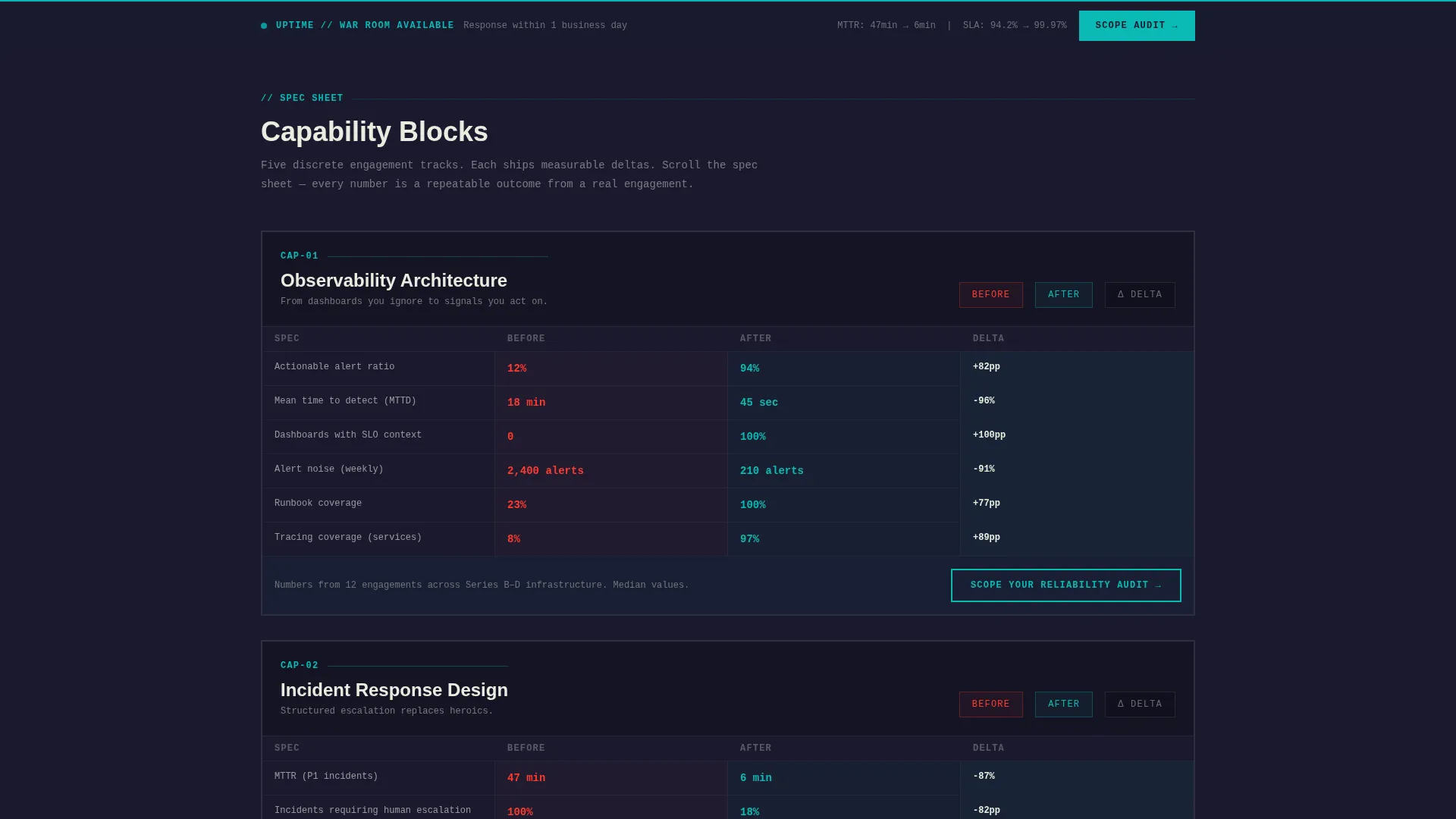Click 'Incidents requiring human escalation' row label
This screenshot has width=1456, height=819.
coord(372,811)
